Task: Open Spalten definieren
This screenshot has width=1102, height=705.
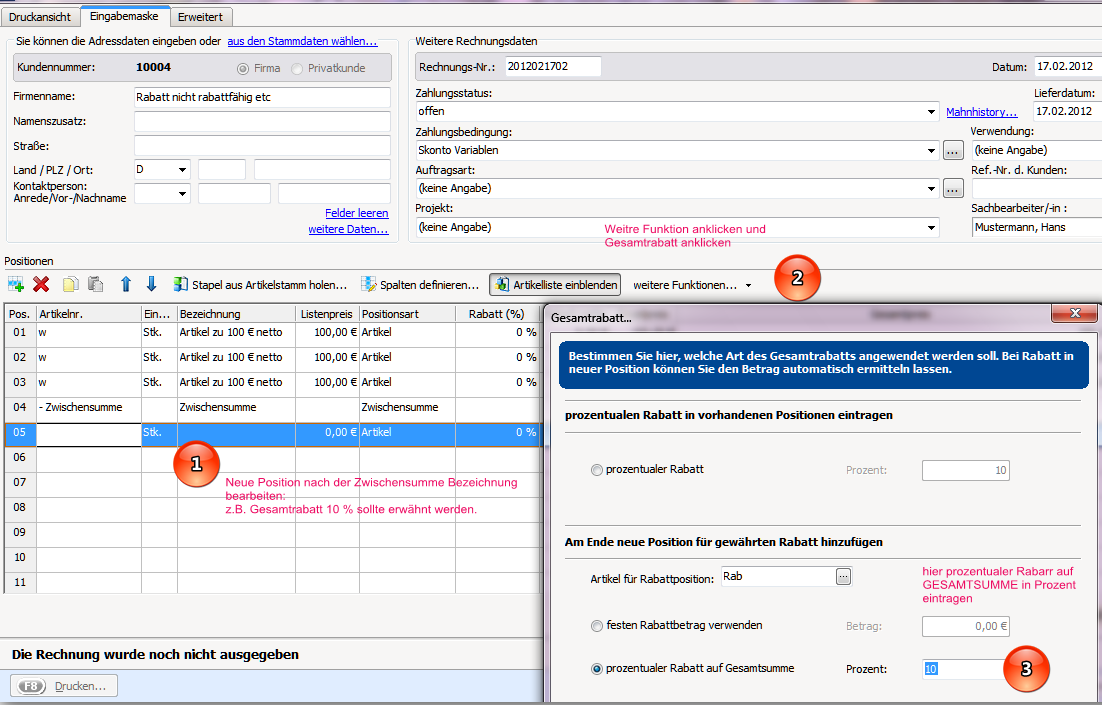Action: (x=420, y=285)
